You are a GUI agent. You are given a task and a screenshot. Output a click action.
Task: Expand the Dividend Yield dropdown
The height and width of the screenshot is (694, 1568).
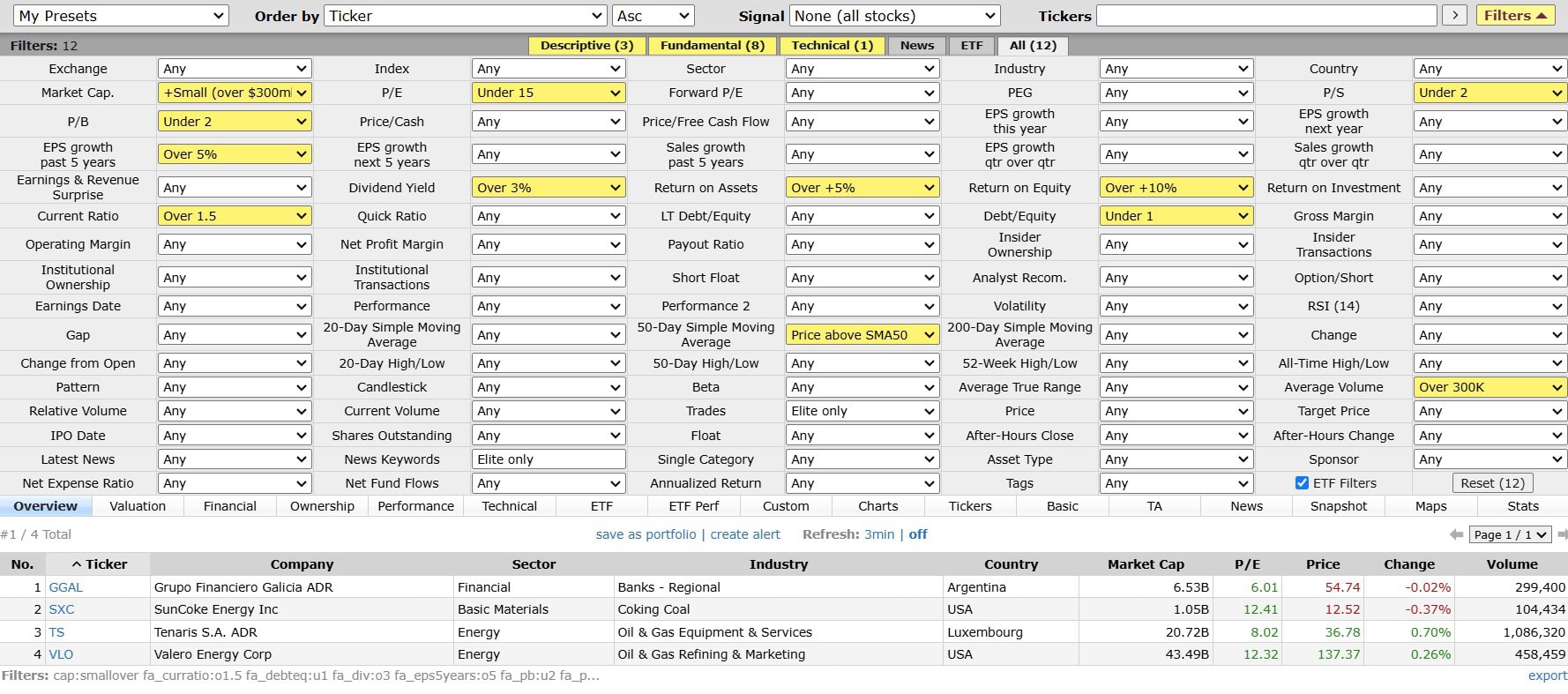point(549,188)
